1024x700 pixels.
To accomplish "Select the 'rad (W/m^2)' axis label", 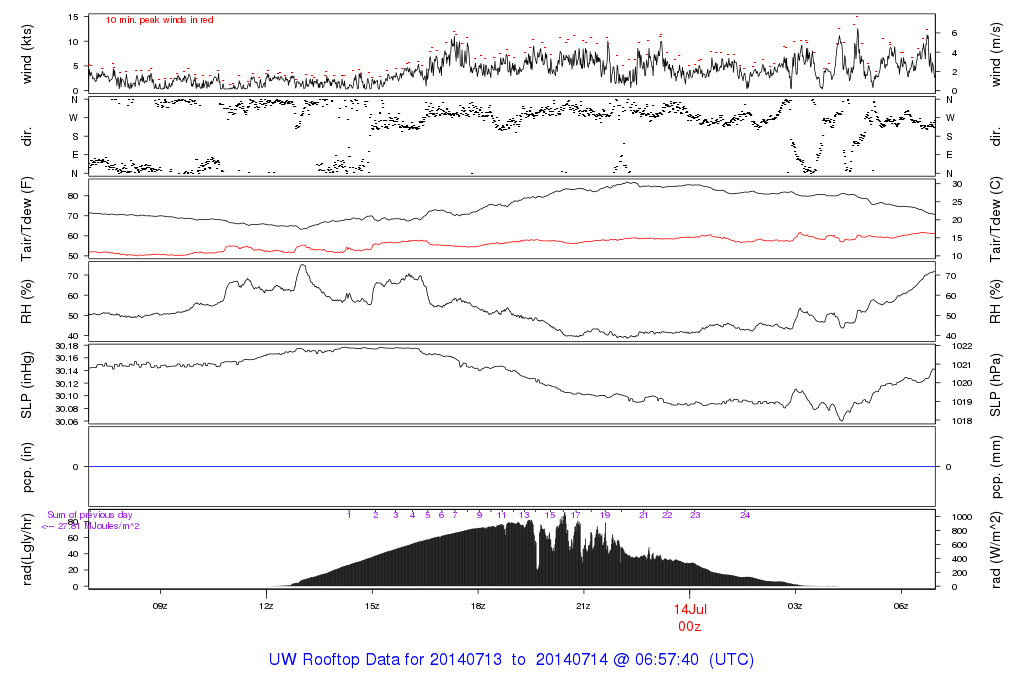I will click(996, 549).
